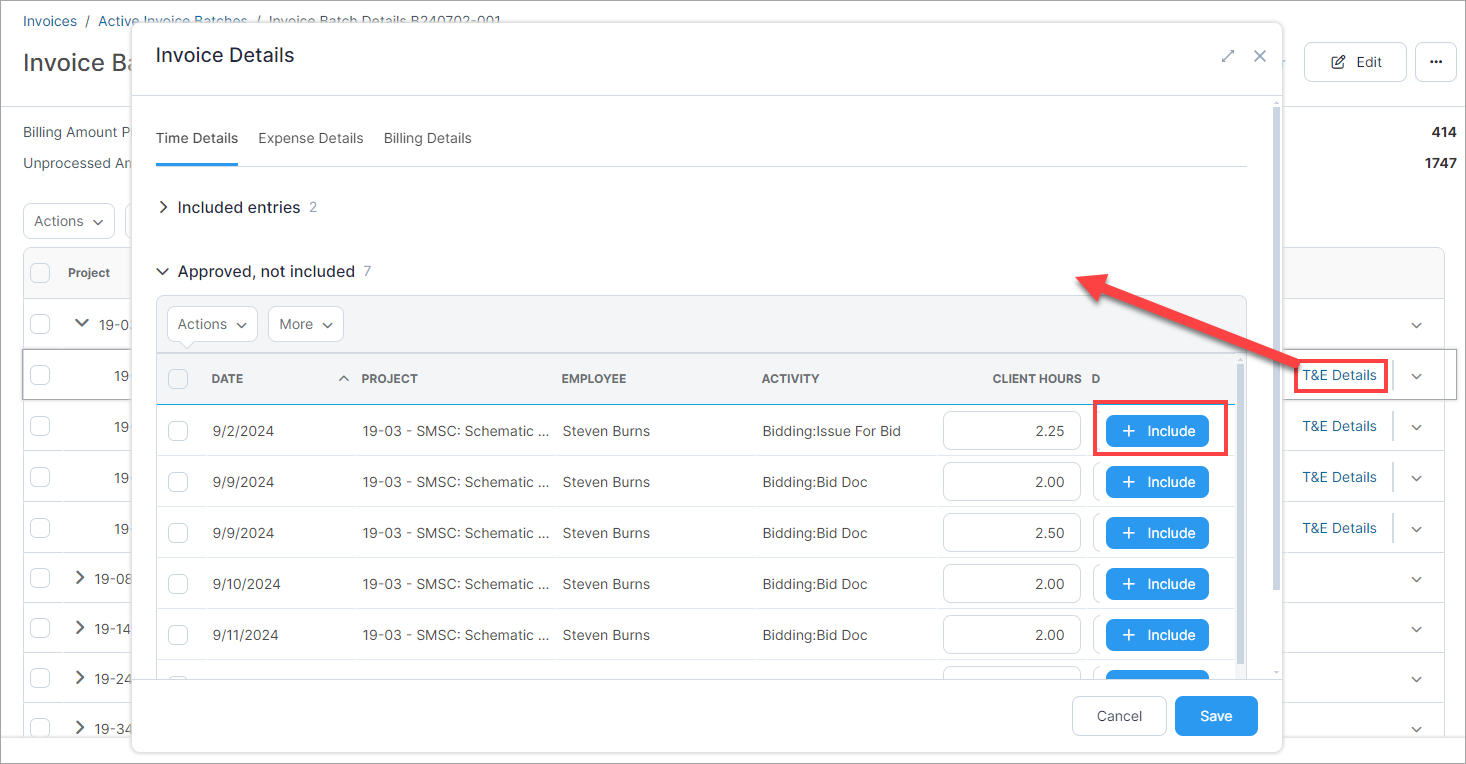Screen dimensions: 1466x764
Task: Open the three-dots more options menu
Action: (1436, 62)
